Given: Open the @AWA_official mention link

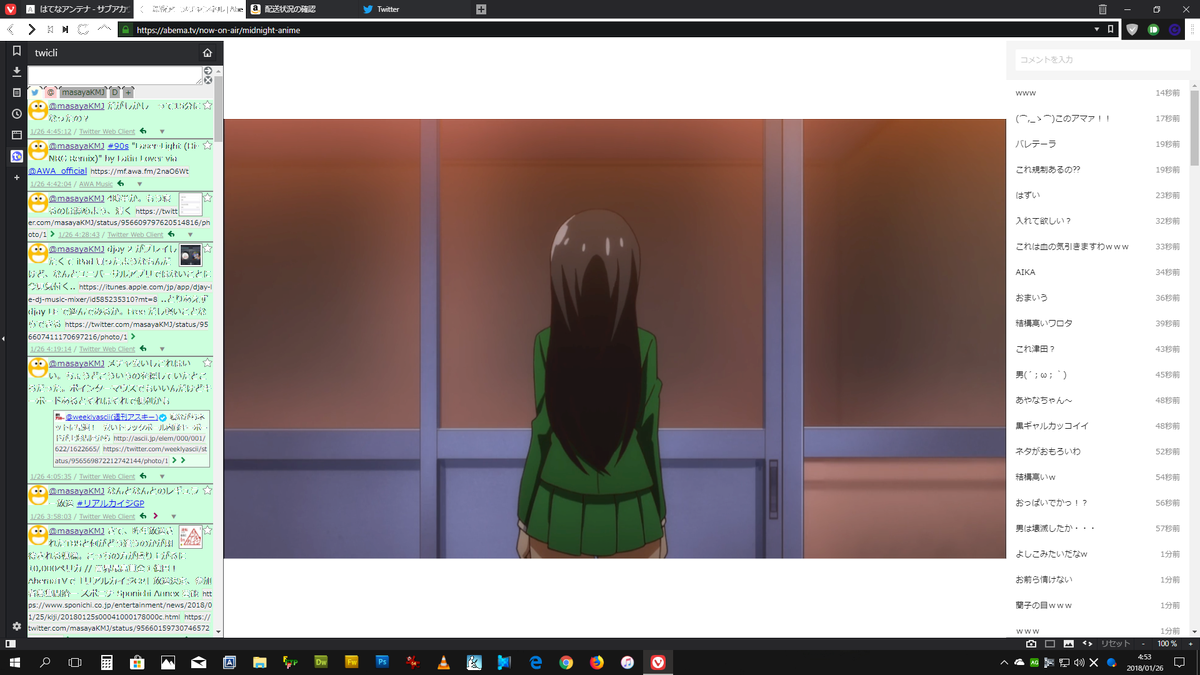Looking at the screenshot, I should [57, 171].
